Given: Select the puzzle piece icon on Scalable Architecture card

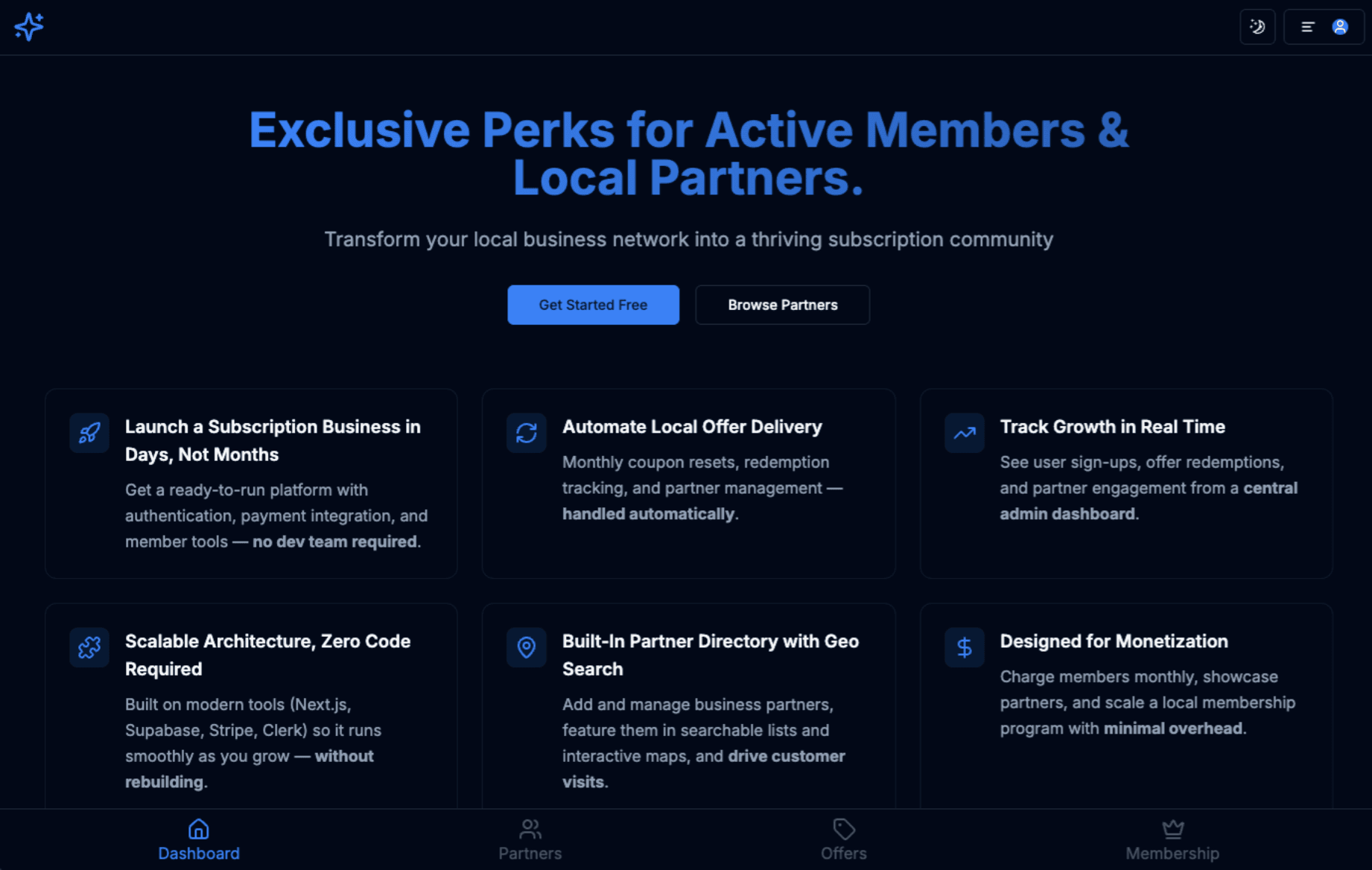Looking at the screenshot, I should point(89,647).
